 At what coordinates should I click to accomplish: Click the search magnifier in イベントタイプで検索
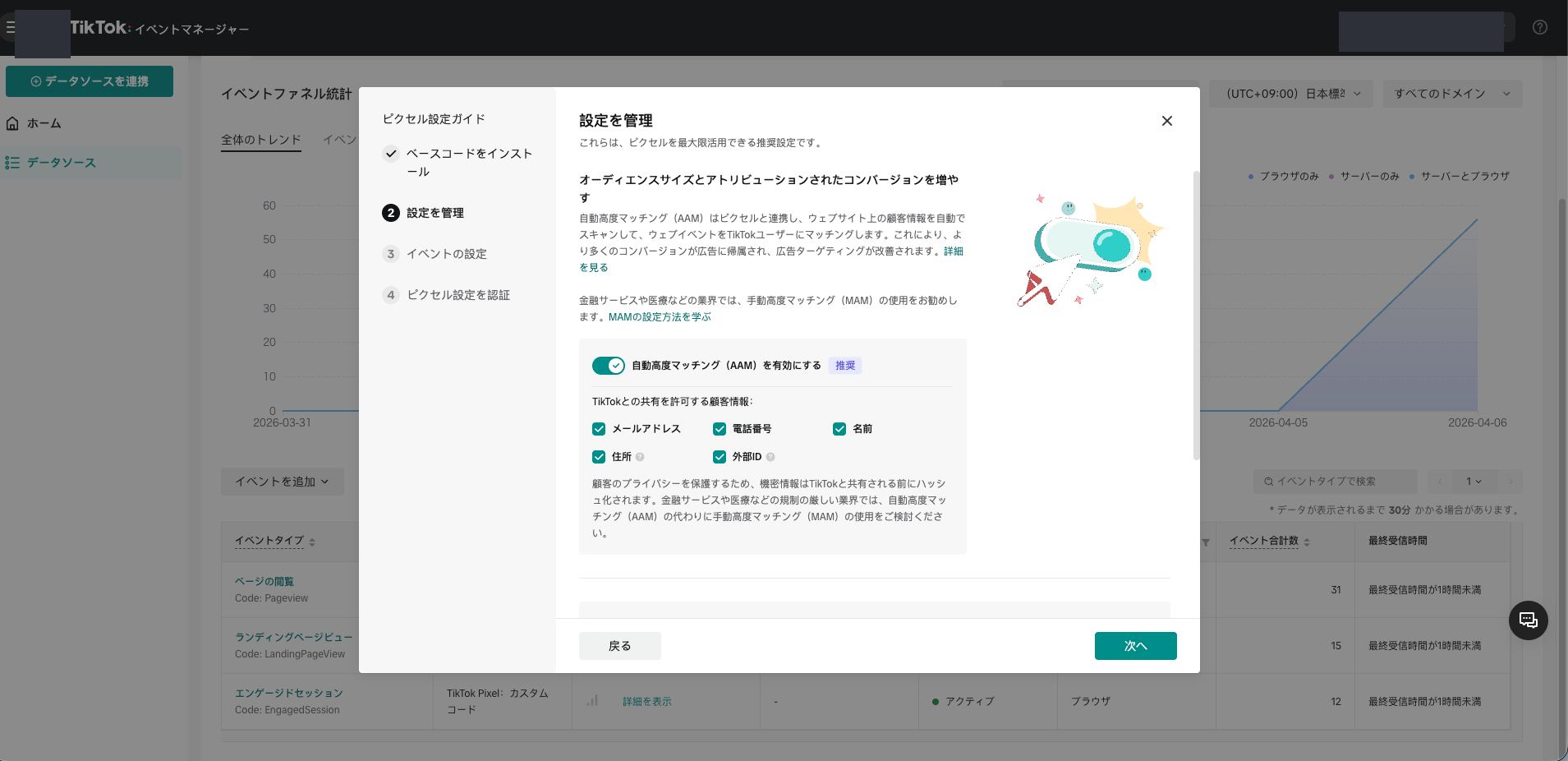tap(1267, 481)
